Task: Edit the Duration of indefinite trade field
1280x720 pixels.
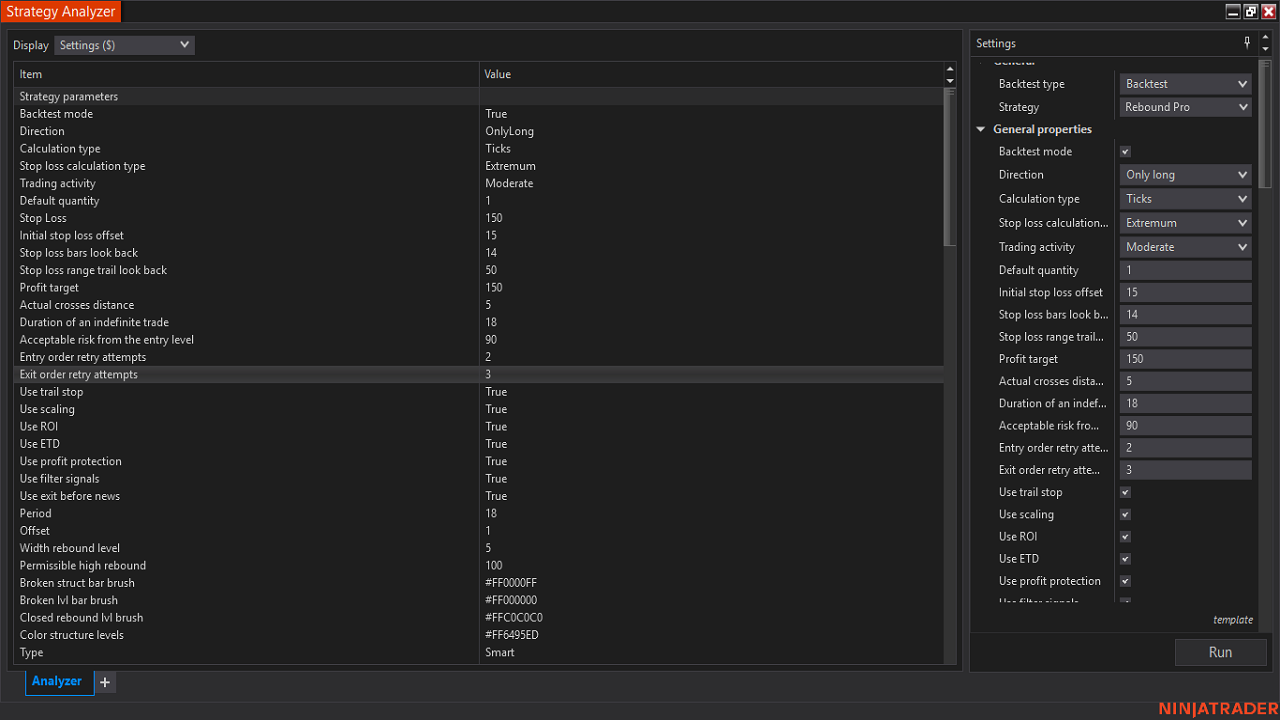Action: click(x=1185, y=404)
